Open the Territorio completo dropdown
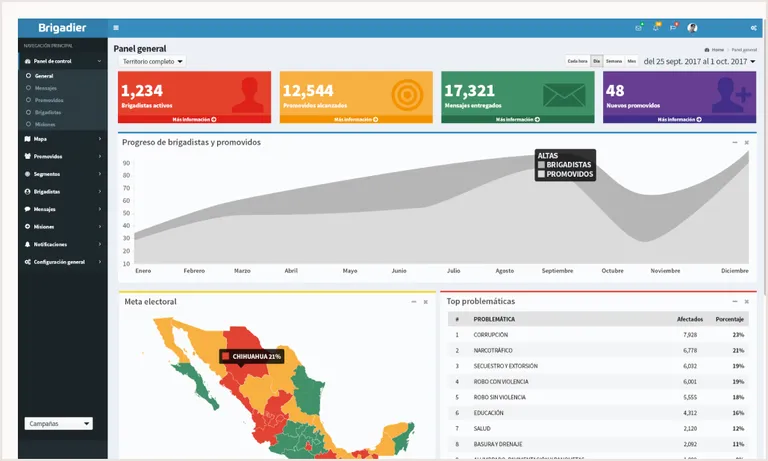The height and width of the screenshot is (461, 768). (152, 62)
